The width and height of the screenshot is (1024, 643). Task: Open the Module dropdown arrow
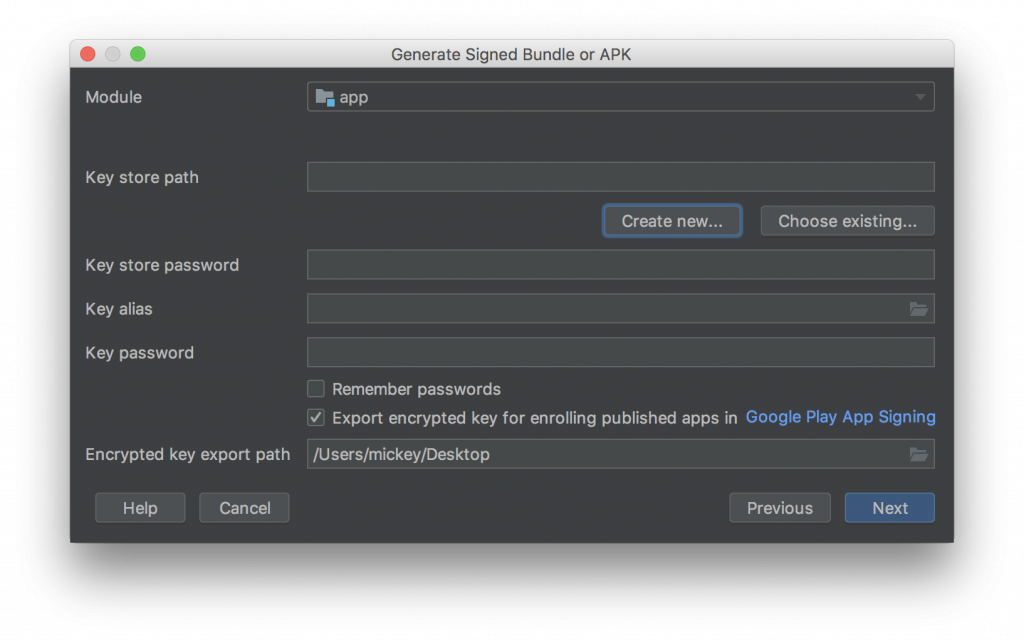(919, 97)
